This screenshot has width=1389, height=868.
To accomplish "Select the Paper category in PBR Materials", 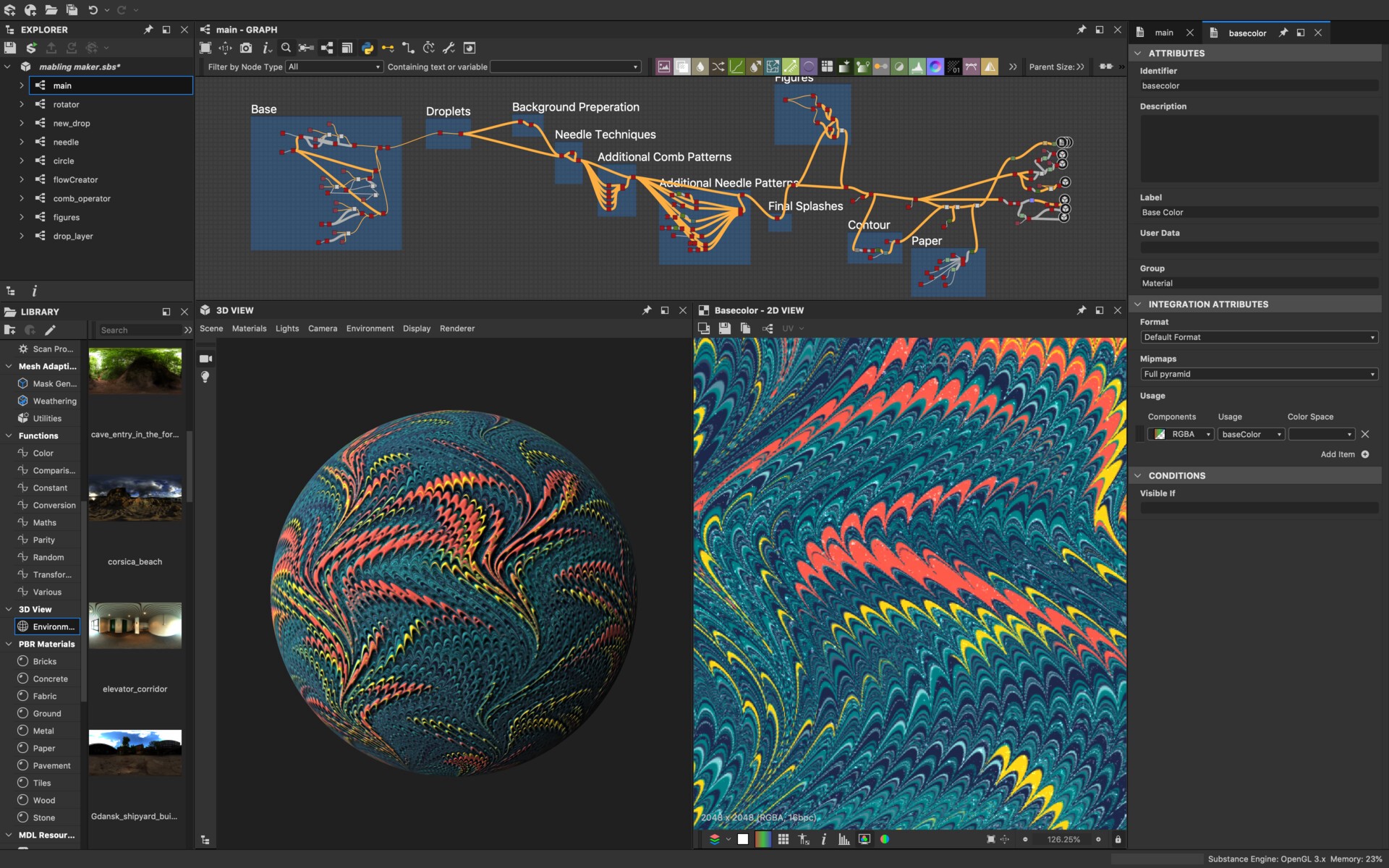I will click(x=43, y=748).
